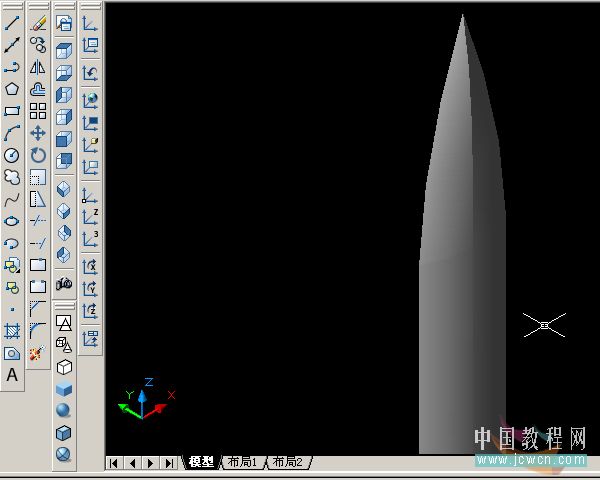
Task: Click the Mirror tool
Action: [x=38, y=67]
